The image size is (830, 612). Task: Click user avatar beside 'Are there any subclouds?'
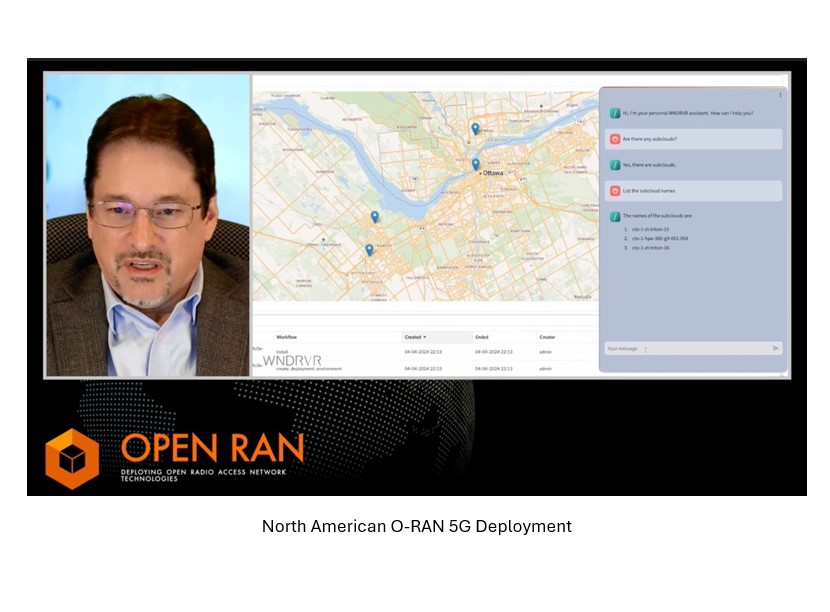coord(615,139)
